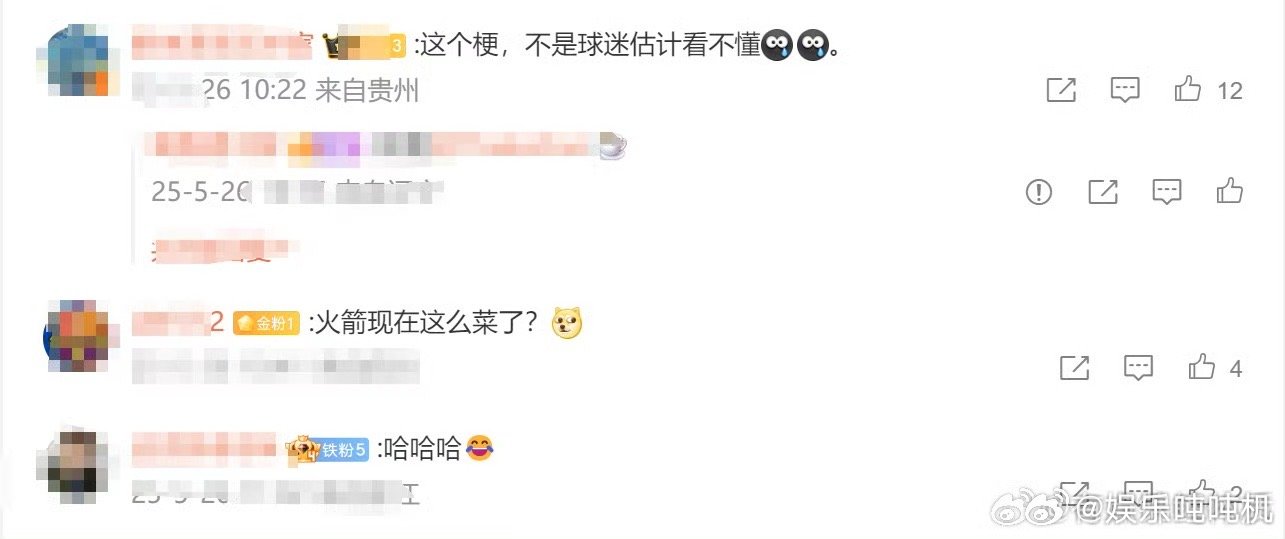
Task: Open the 金粉1 fan badge
Action: click(266, 323)
